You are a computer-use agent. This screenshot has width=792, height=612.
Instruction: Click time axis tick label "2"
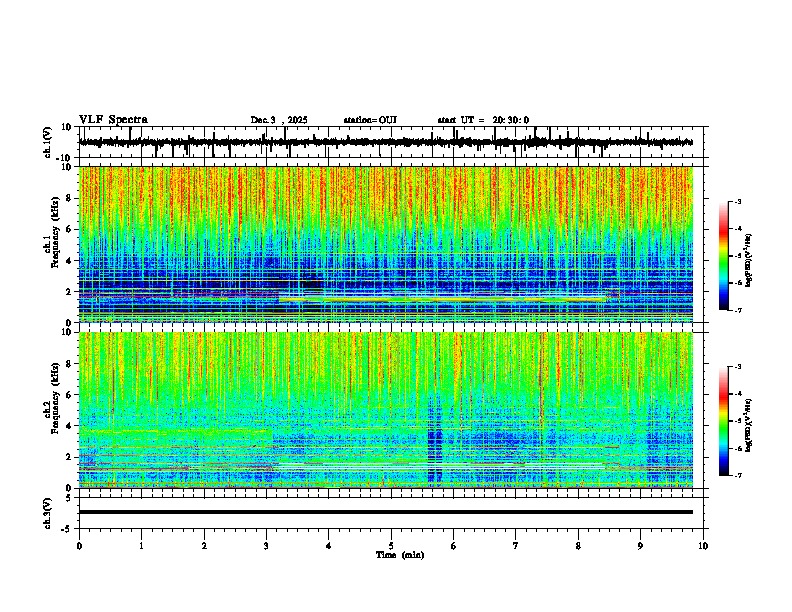(x=204, y=546)
